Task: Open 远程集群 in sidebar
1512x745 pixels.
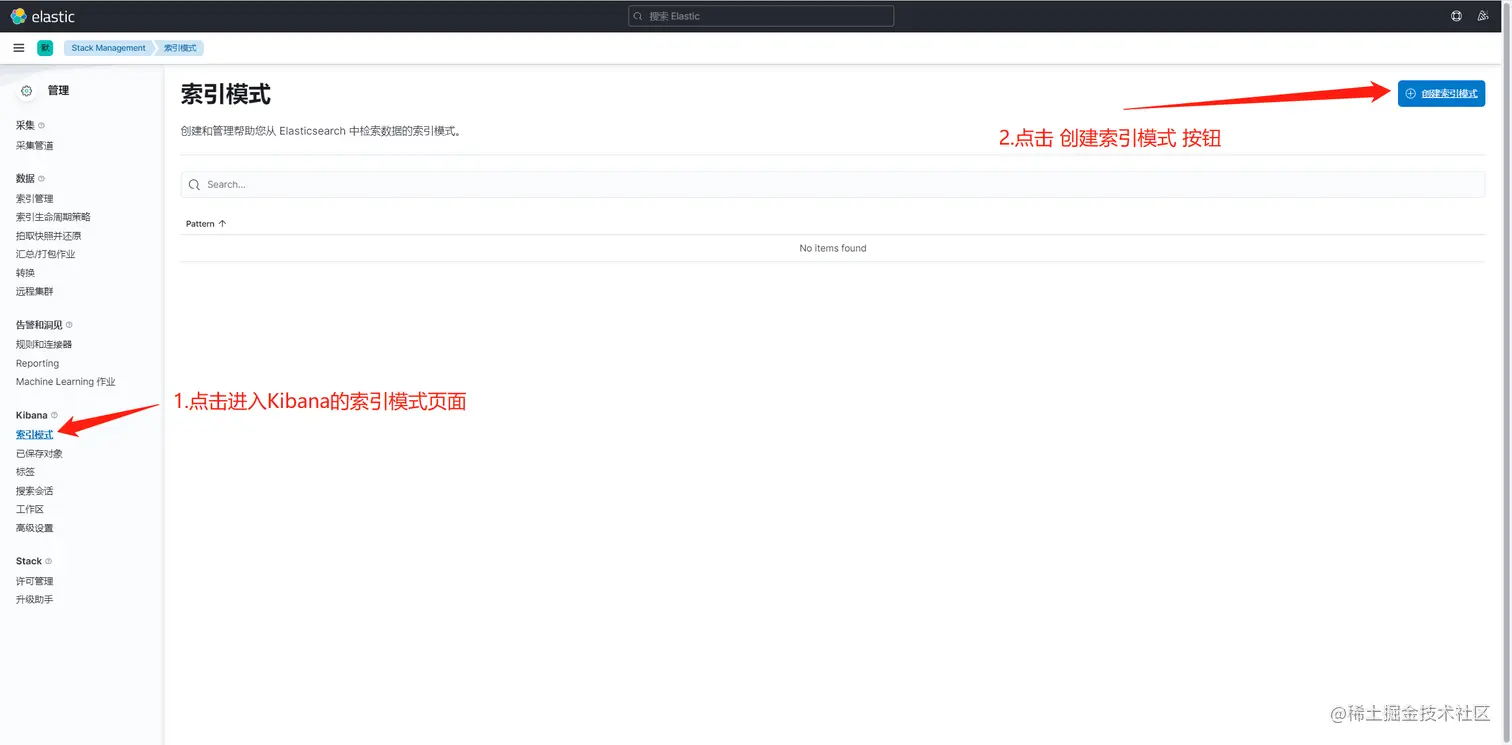Action: tap(35, 292)
